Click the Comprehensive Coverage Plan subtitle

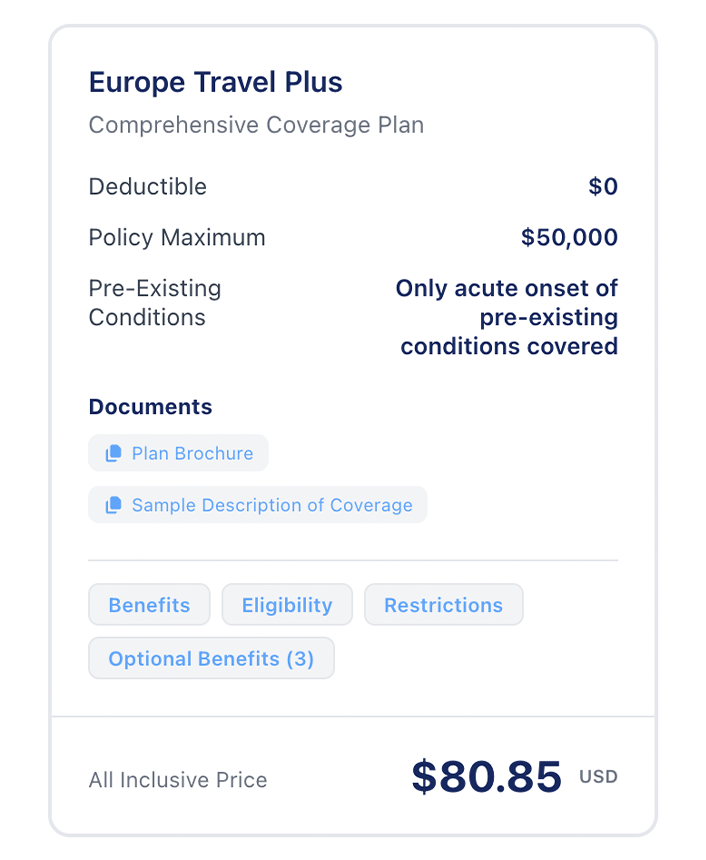click(x=256, y=125)
